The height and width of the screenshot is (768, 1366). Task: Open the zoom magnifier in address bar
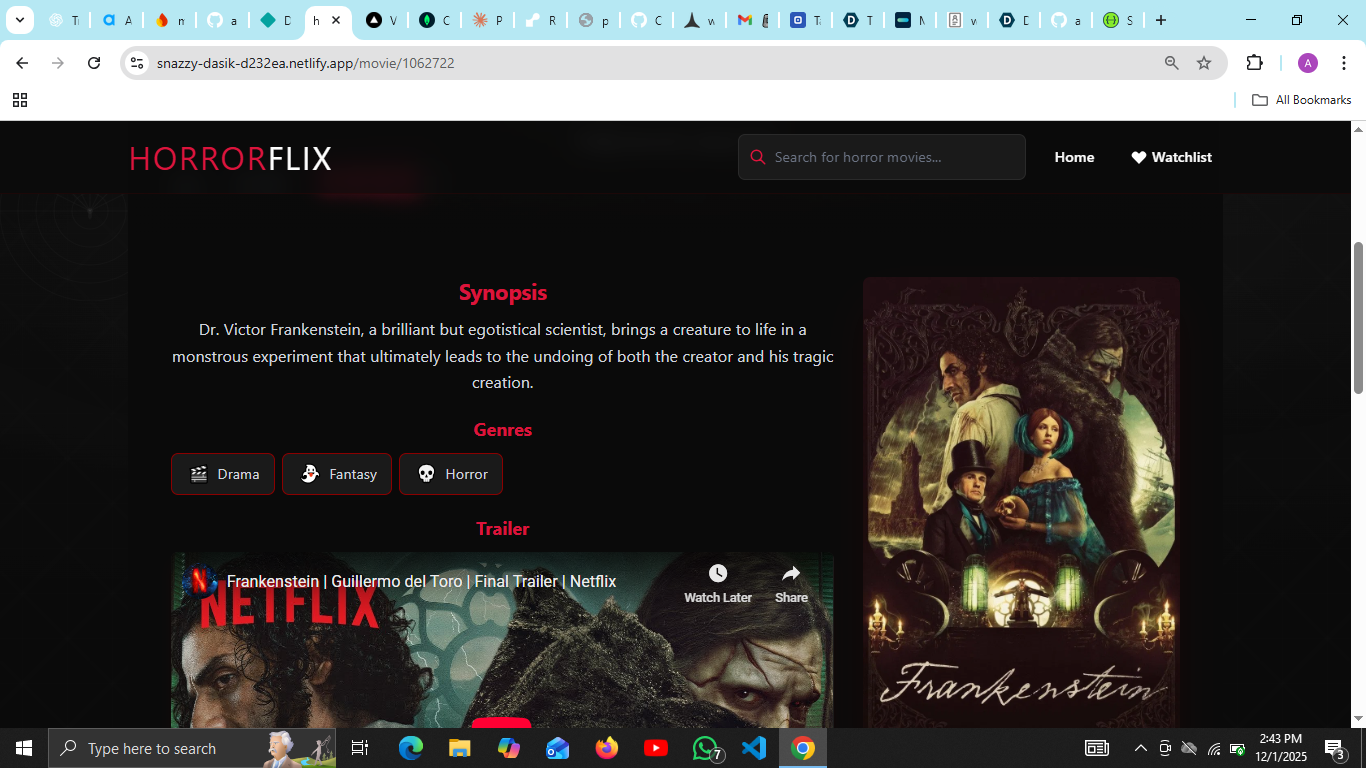point(1171,63)
